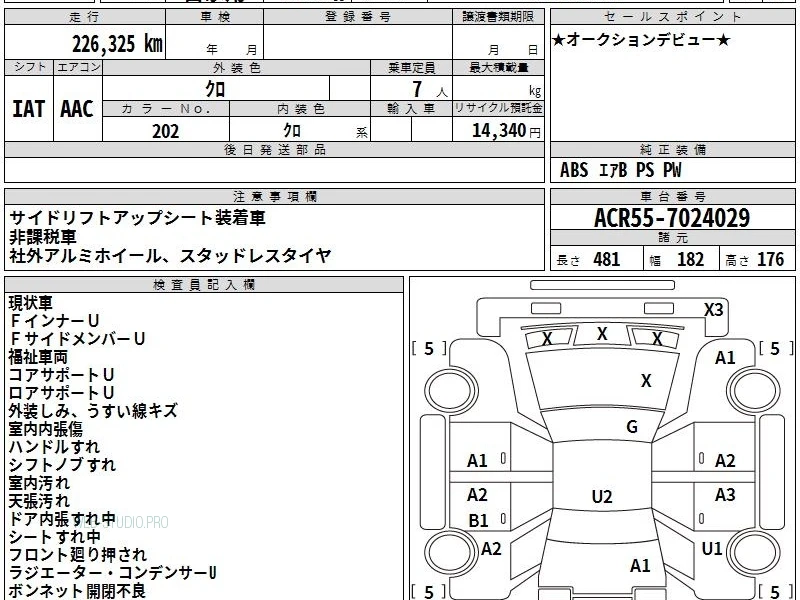Click the G mark on the windshield

(632, 427)
